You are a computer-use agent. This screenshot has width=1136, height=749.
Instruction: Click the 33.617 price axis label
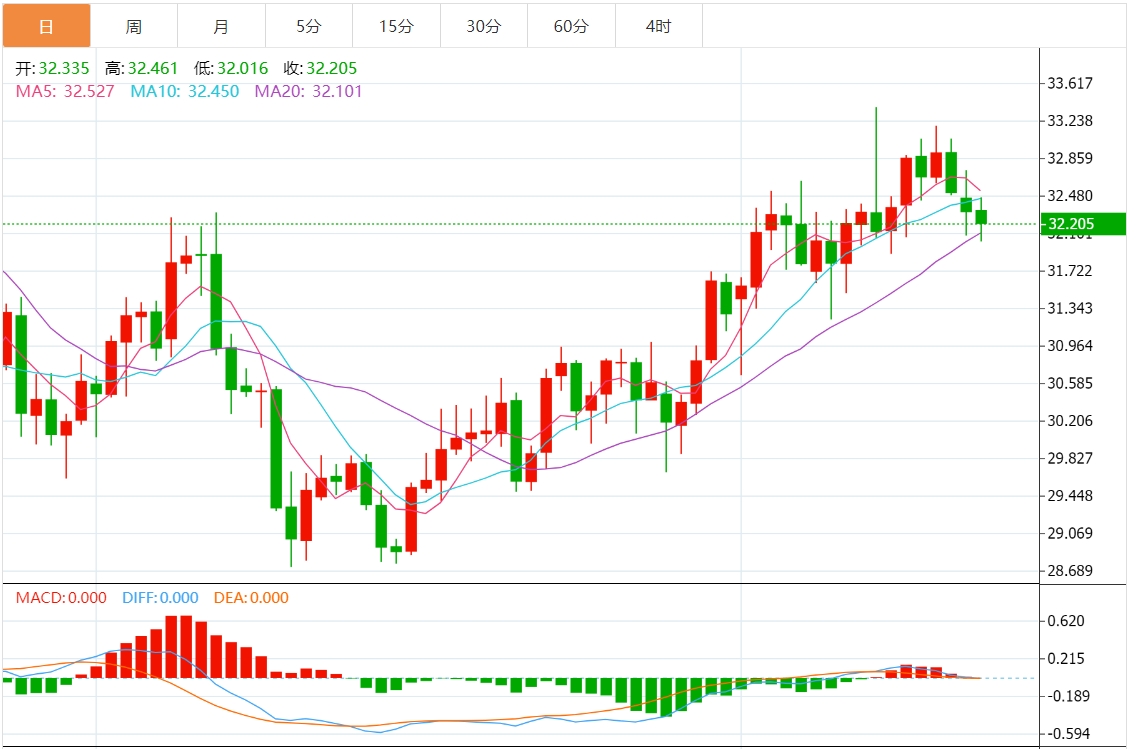click(x=1069, y=83)
